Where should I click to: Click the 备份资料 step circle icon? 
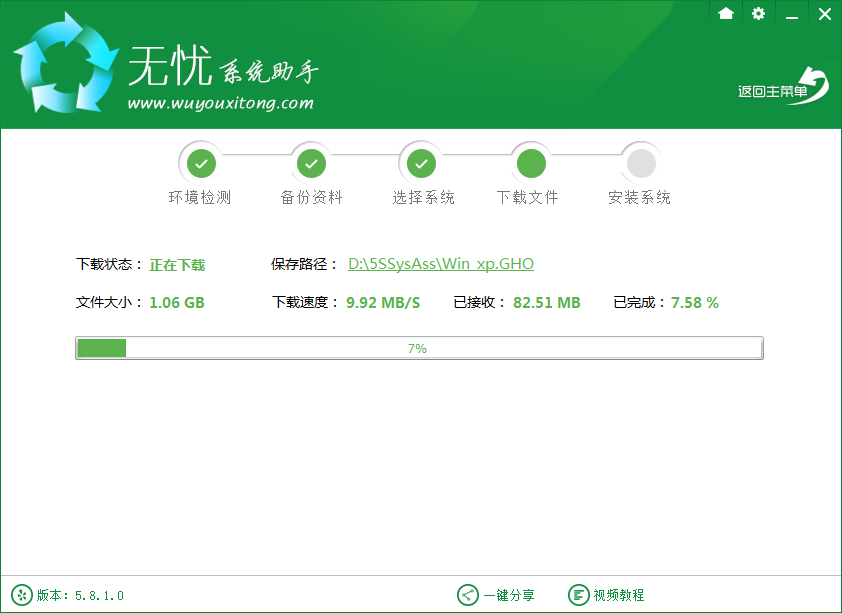(x=311, y=162)
